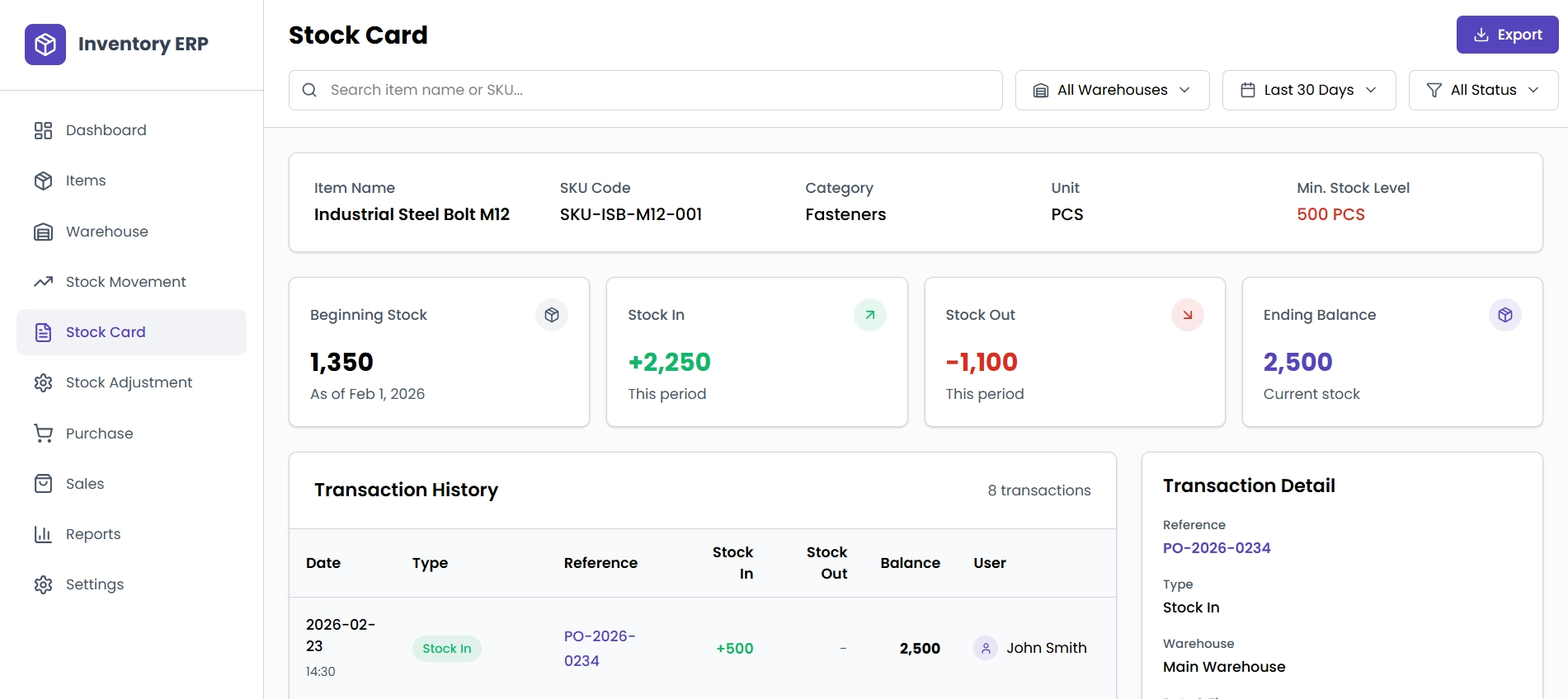Click the Inventory ERP logo icon
Image resolution: width=1568 pixels, height=699 pixels.
coord(45,45)
